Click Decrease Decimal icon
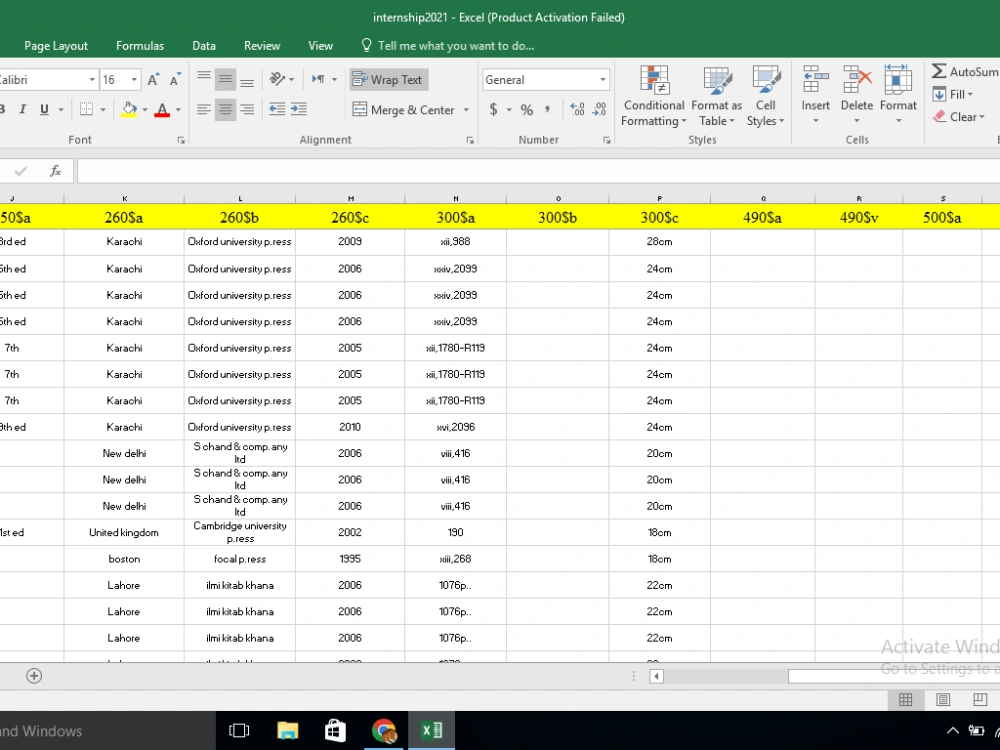Screen dimensions: 1000x750 click(599, 110)
